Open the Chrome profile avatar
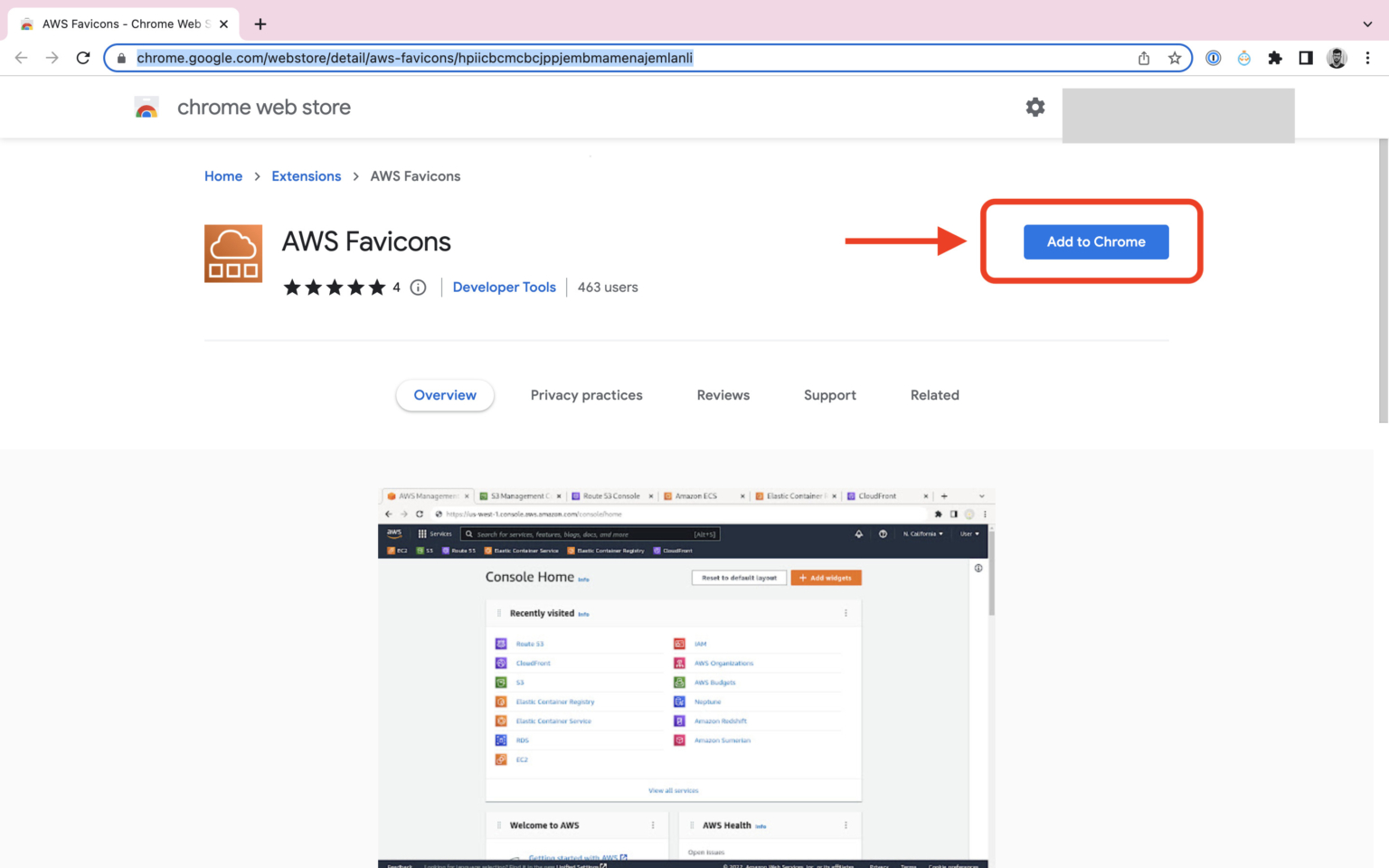This screenshot has width=1389, height=868. (1337, 57)
